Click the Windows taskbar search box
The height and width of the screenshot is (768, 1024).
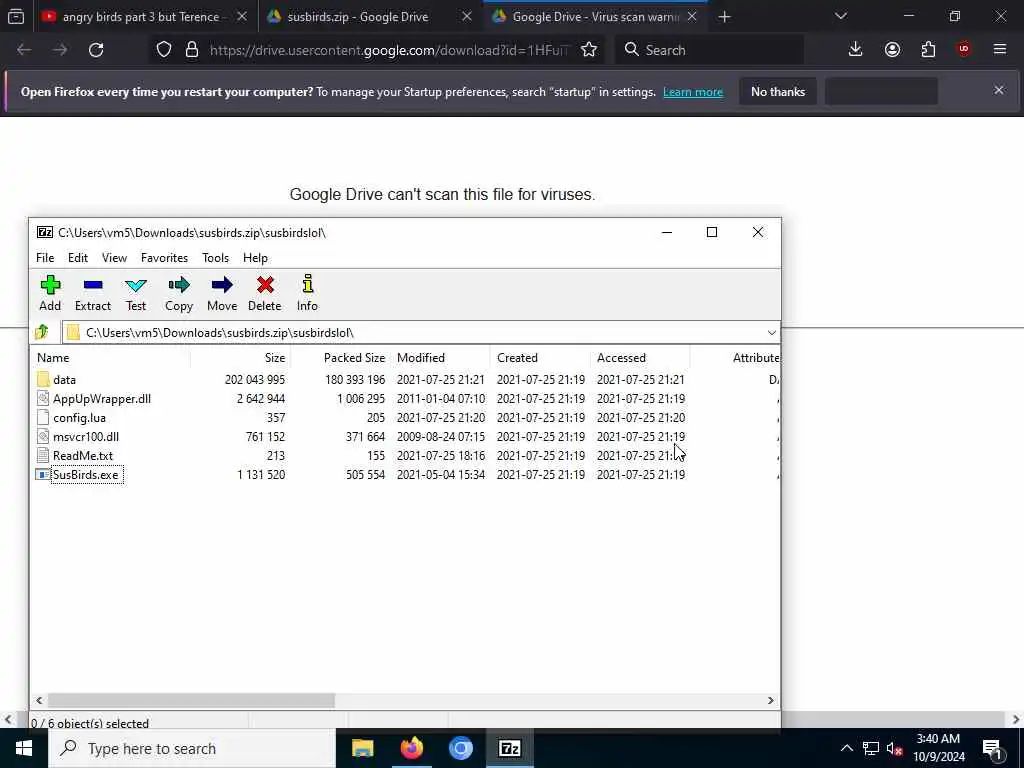[x=192, y=748]
